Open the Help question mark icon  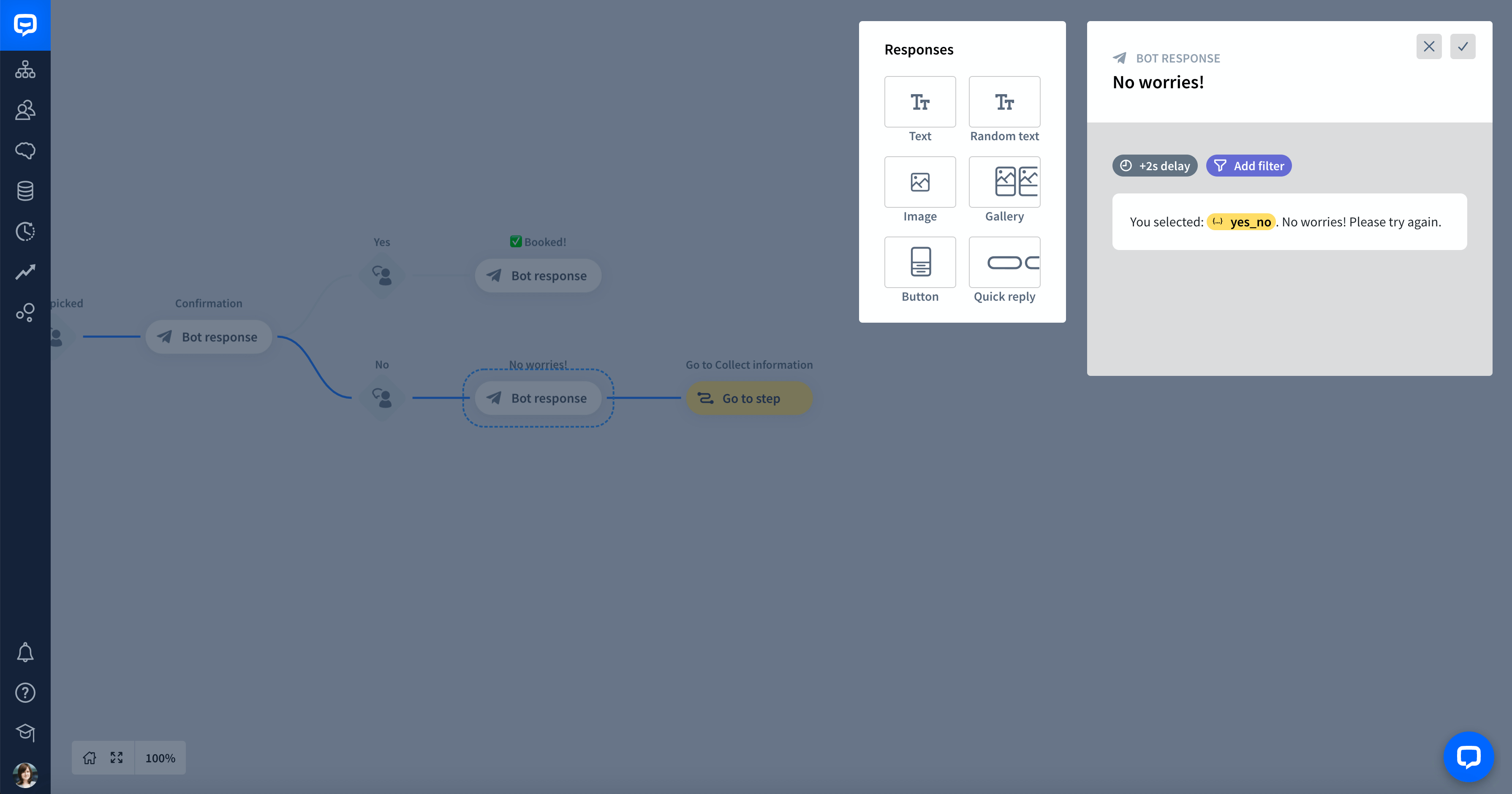pyautogui.click(x=25, y=693)
